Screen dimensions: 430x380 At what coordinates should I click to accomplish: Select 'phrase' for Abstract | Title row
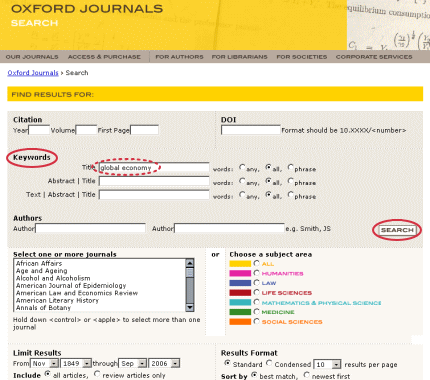pyautogui.click(x=291, y=181)
